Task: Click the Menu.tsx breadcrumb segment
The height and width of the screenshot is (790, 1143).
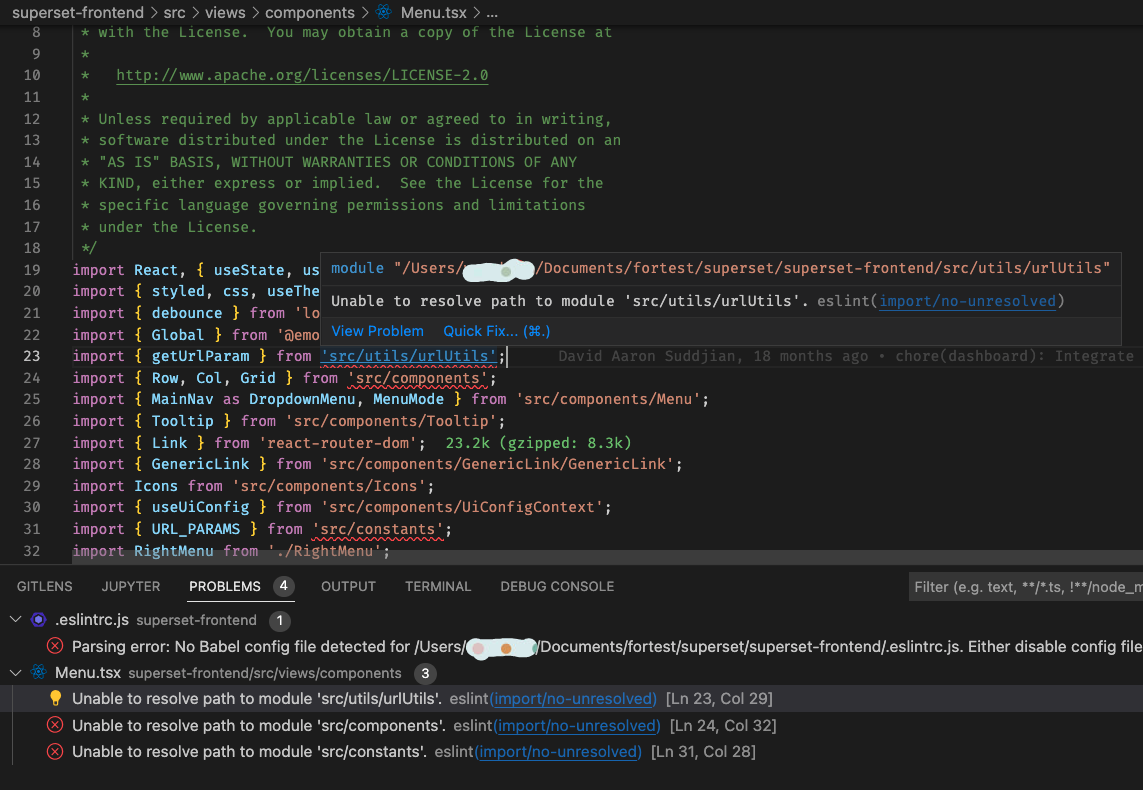Action: [x=433, y=12]
